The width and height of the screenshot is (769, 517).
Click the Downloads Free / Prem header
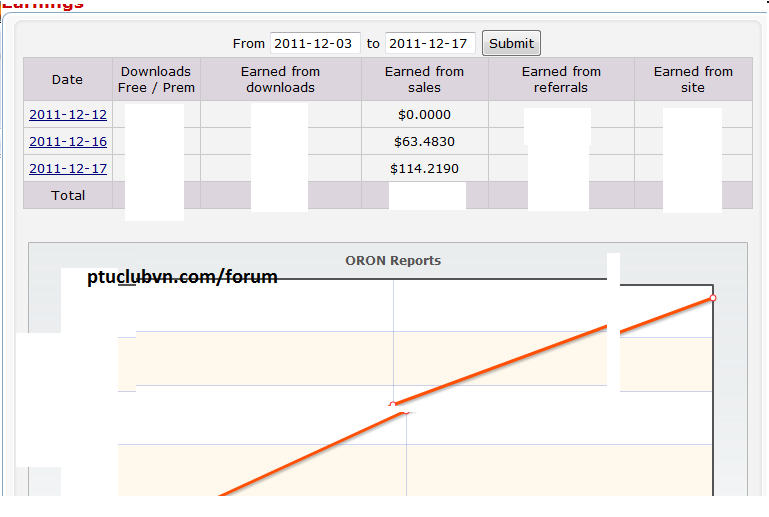click(156, 79)
